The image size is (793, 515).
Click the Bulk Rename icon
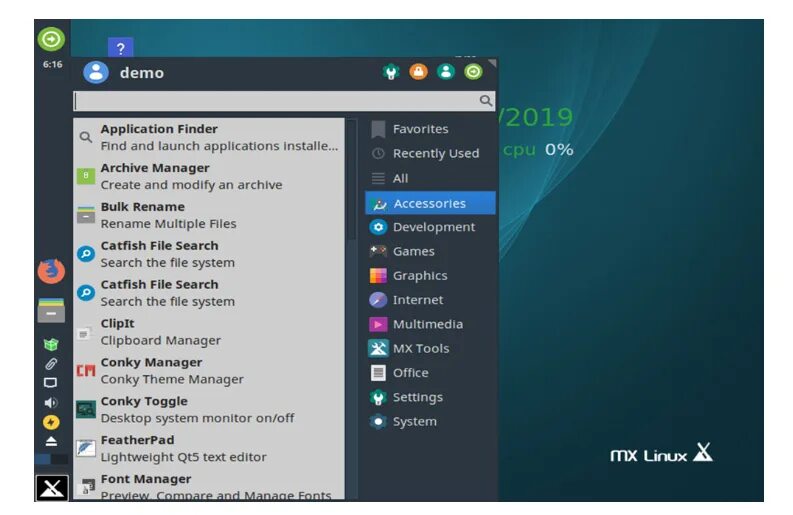[x=86, y=215]
